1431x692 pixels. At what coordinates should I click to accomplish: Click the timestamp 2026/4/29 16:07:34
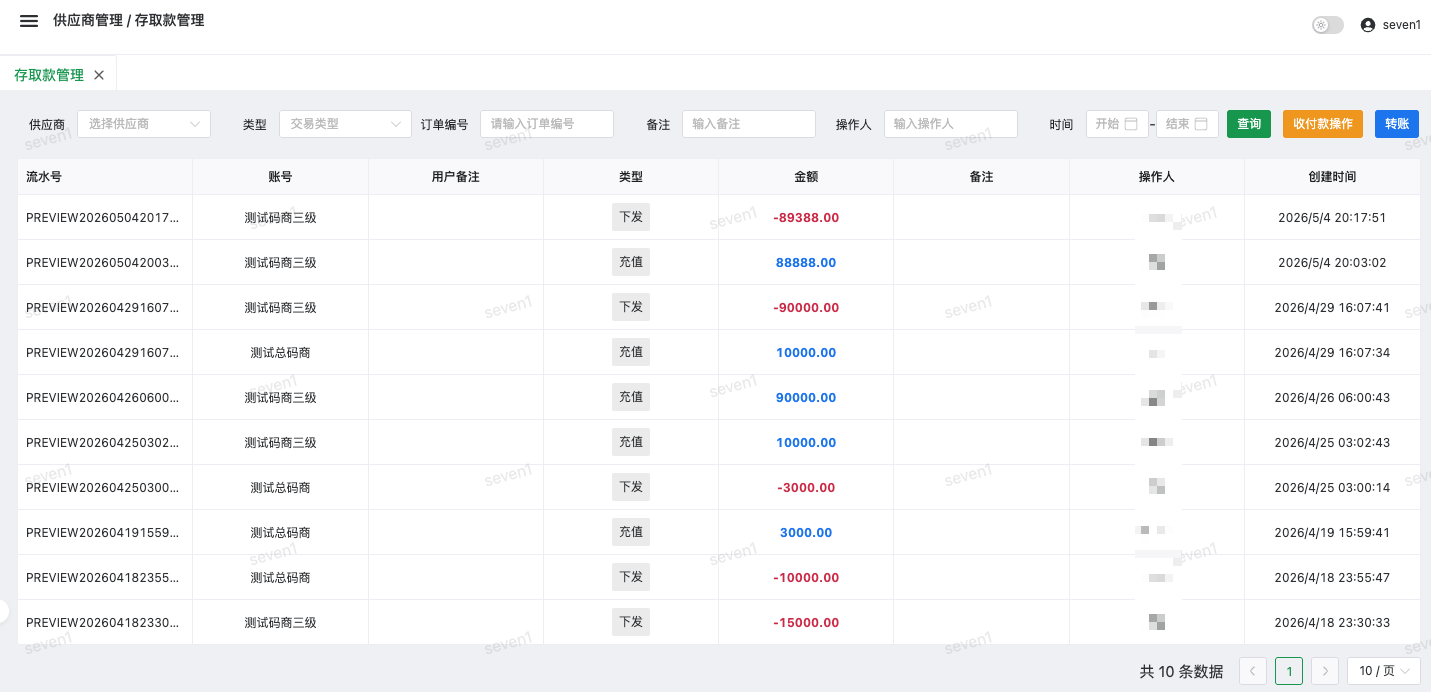1332,353
